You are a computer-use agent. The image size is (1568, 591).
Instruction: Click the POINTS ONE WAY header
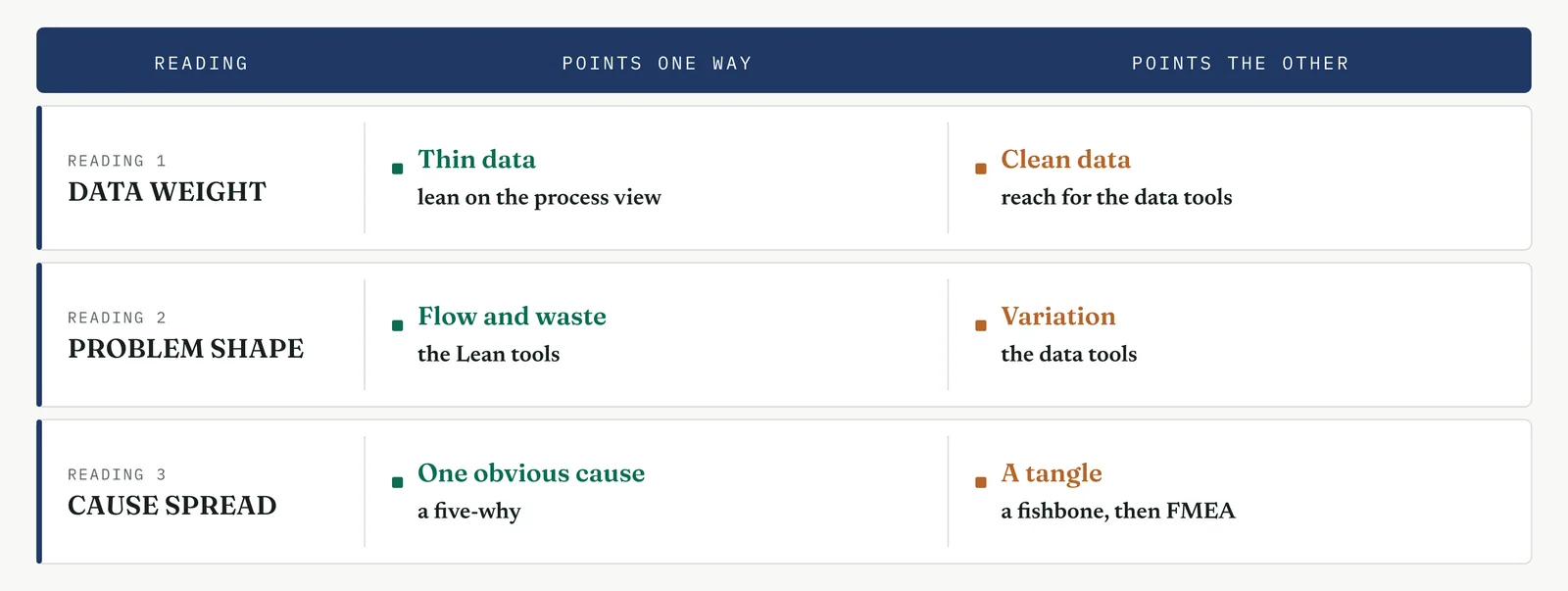click(x=657, y=64)
